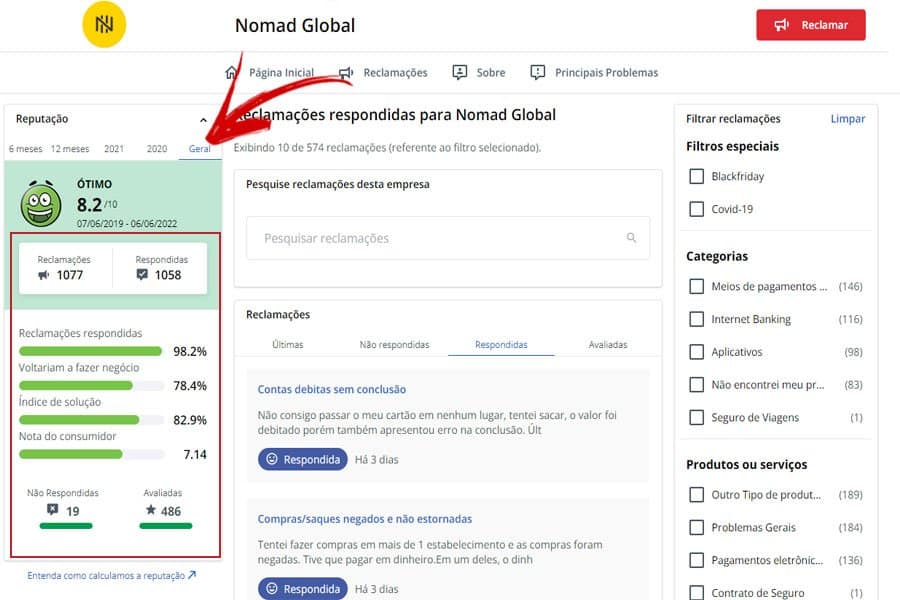Toggle the 'Não encontrei meu pr...' checkbox
This screenshot has height=600, width=900.
point(696,384)
